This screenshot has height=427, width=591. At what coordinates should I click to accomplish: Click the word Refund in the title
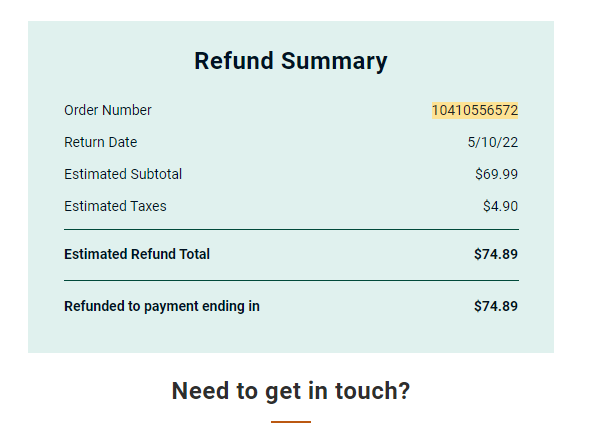234,61
